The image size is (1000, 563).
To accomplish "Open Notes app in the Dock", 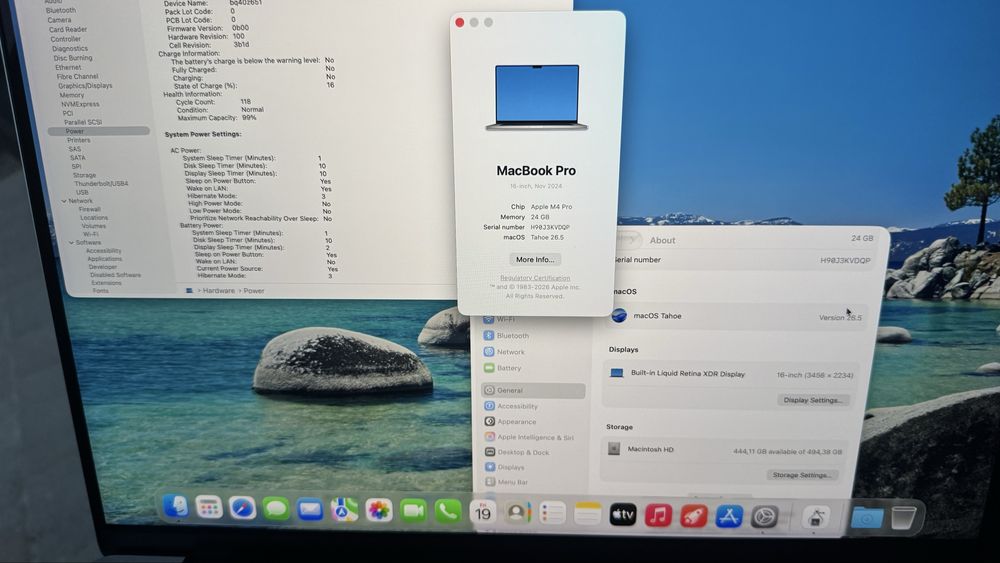I will [x=587, y=514].
